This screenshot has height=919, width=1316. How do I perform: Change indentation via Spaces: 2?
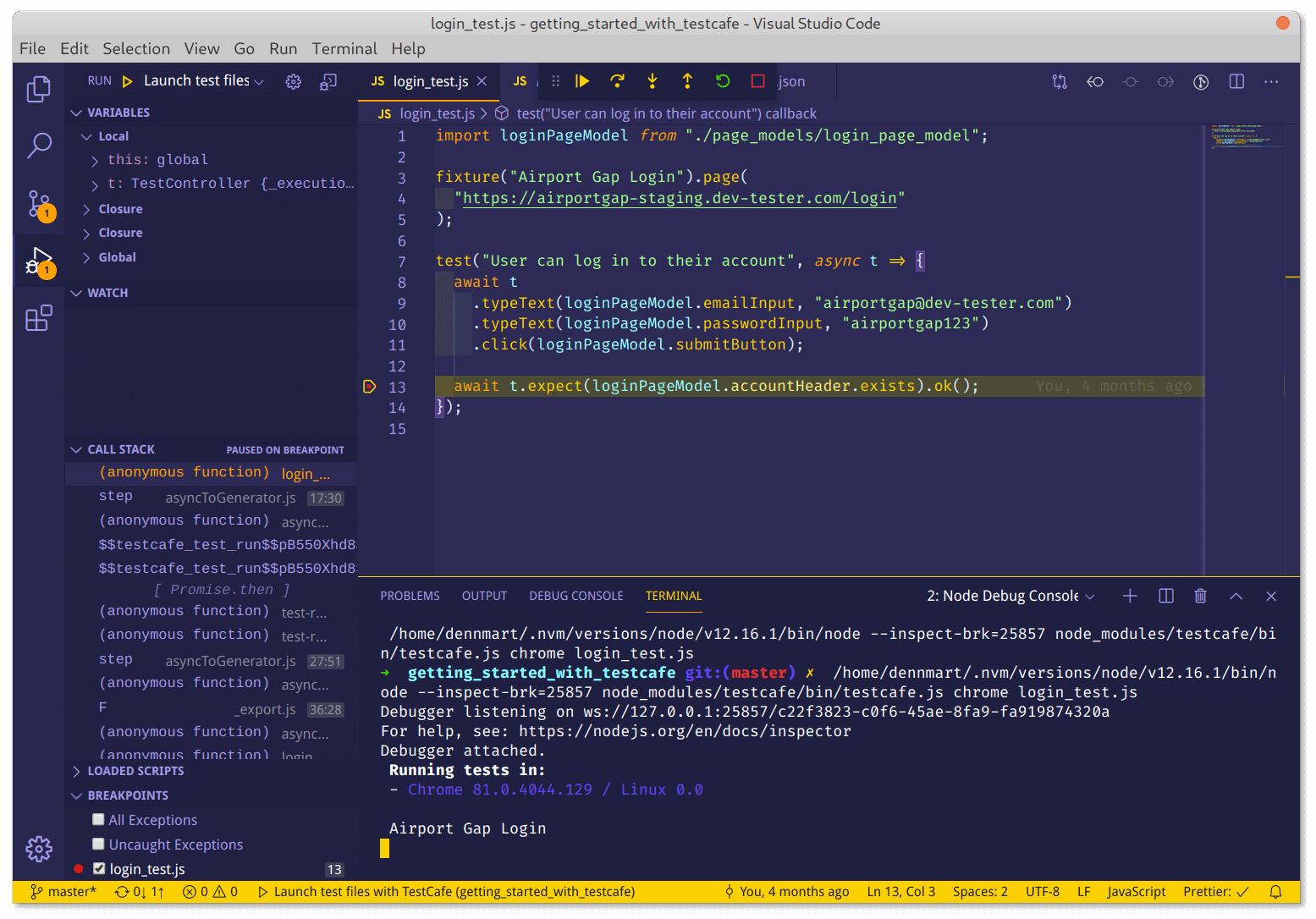pos(980,891)
